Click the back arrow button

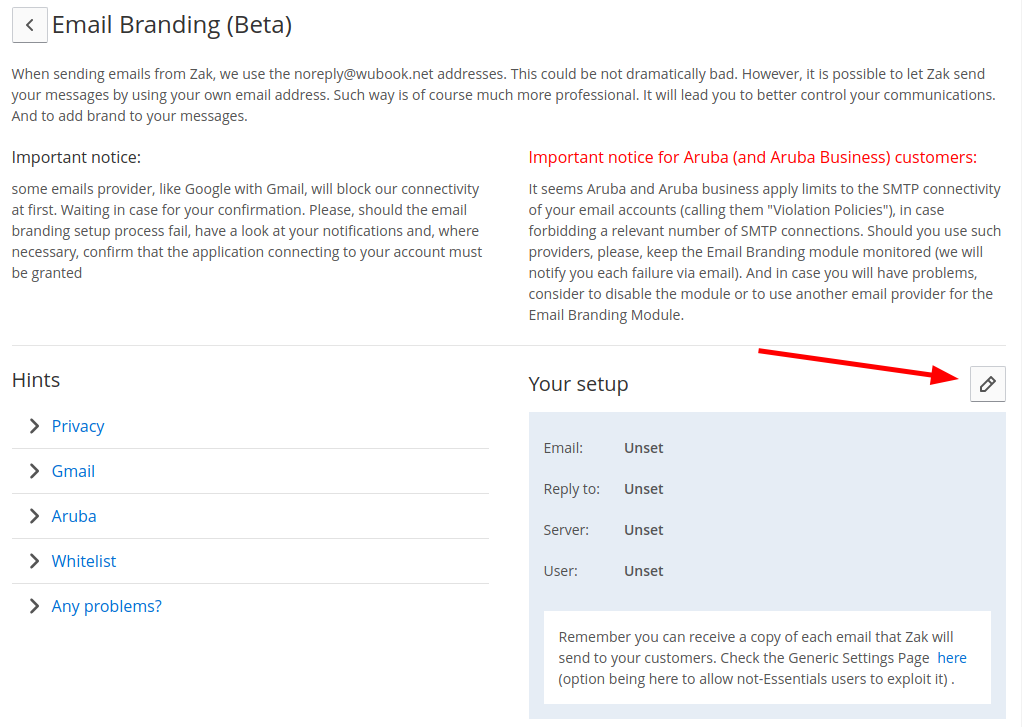[30, 25]
